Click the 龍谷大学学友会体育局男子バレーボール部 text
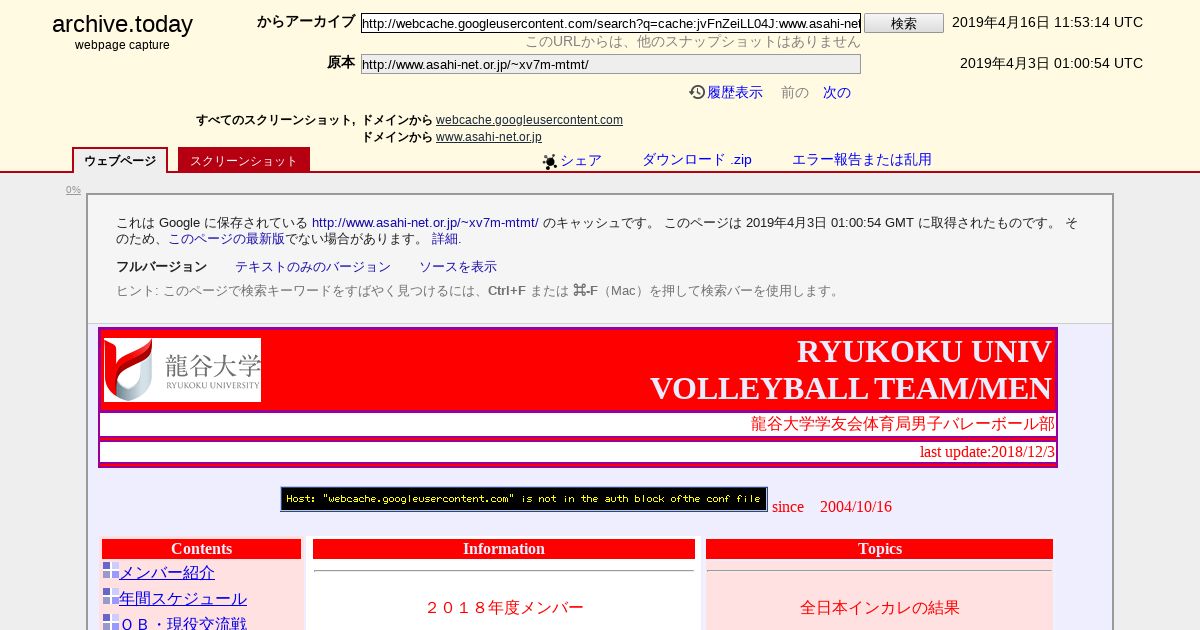Screen dimensions: 1200x630 coord(903,424)
